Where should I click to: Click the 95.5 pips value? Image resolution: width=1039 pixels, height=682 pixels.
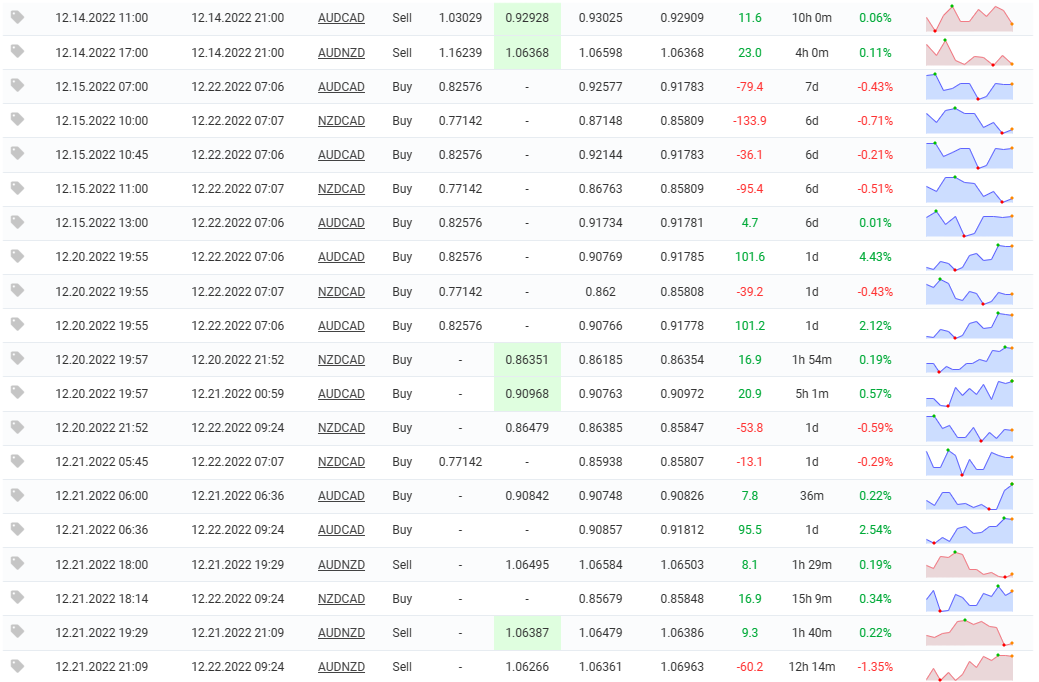pyautogui.click(x=749, y=530)
